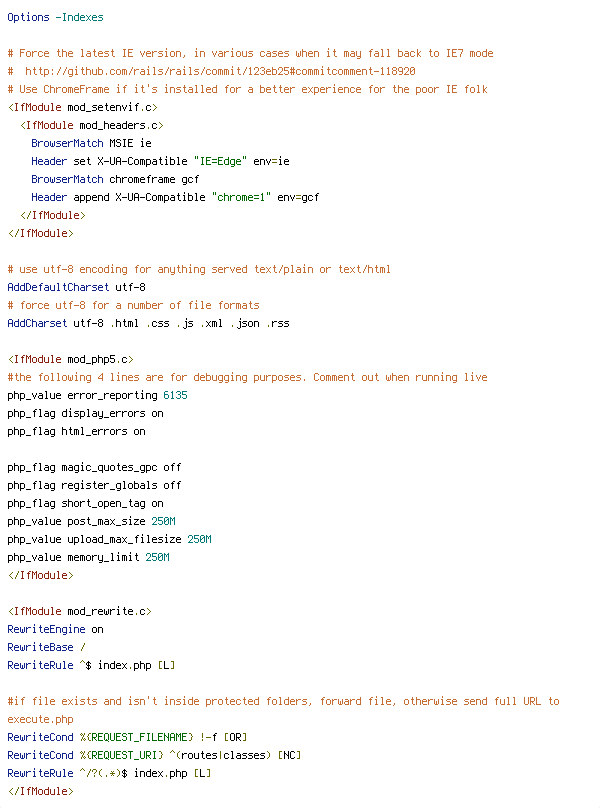Viewport: 600px width, 808px height.
Task: Click the 'php_flag short_open_tag on' line
Action: [86, 504]
